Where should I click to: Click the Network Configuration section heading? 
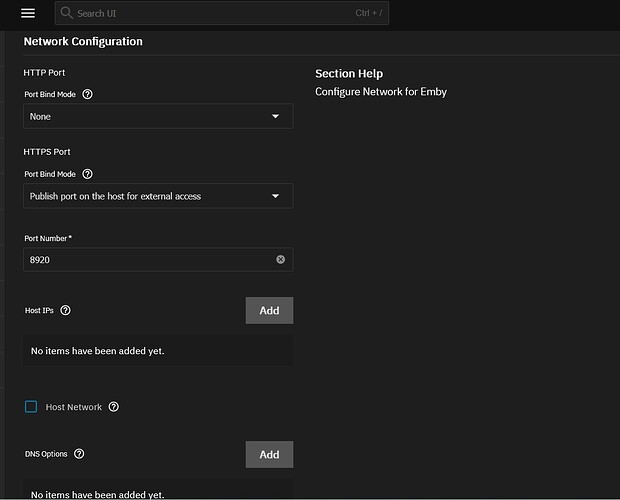point(83,42)
